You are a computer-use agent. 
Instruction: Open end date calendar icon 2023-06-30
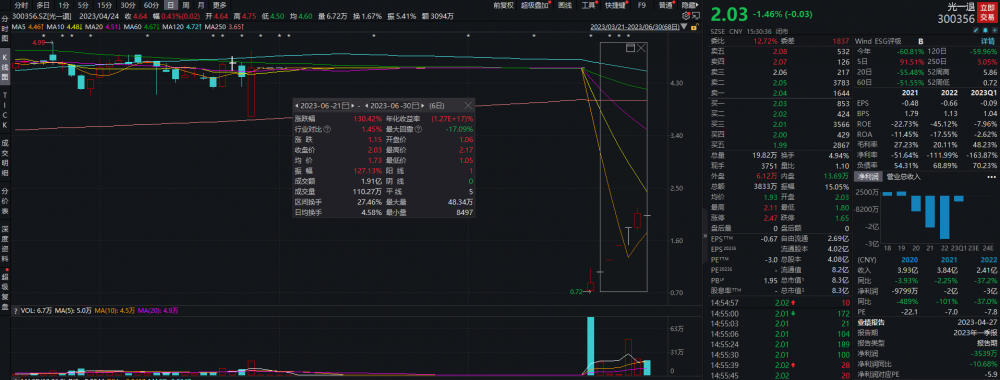(415, 106)
